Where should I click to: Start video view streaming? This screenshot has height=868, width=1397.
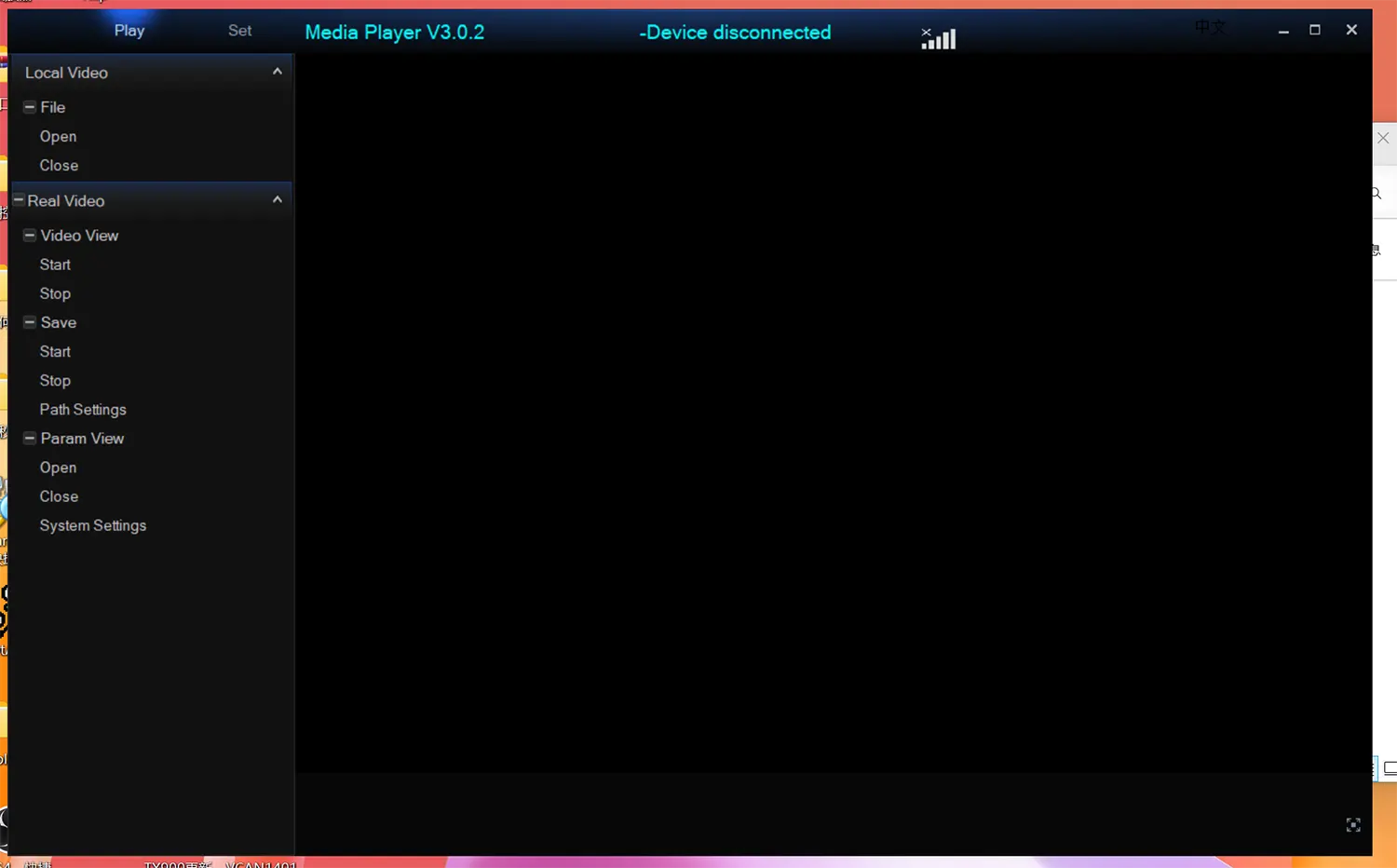click(55, 264)
